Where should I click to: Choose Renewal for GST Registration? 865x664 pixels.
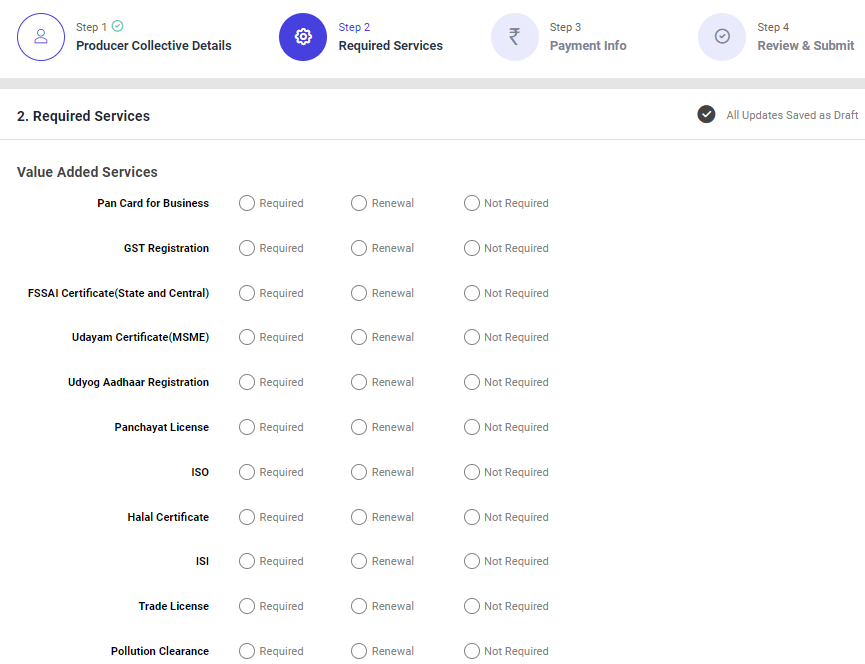359,248
